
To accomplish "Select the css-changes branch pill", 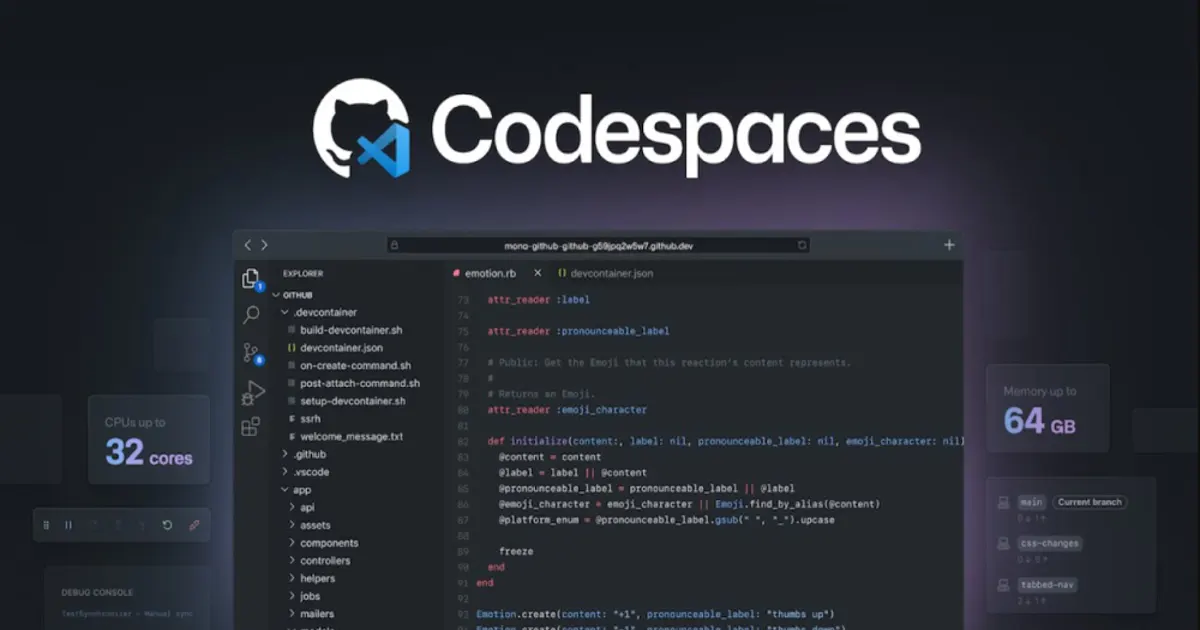I will [x=1051, y=543].
